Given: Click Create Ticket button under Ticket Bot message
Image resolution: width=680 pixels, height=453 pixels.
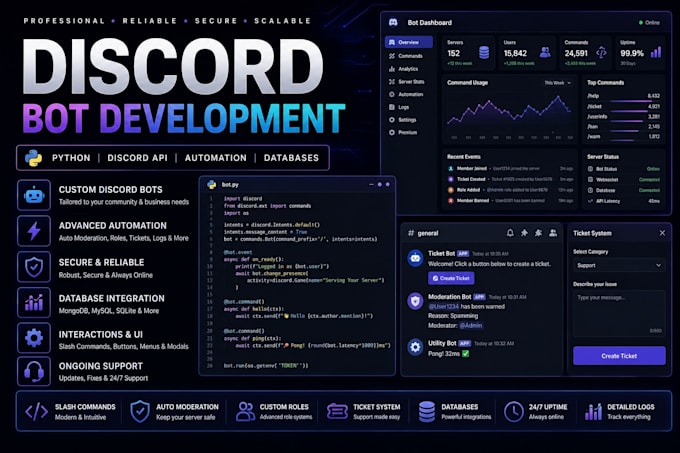Looking at the screenshot, I should point(451,278).
